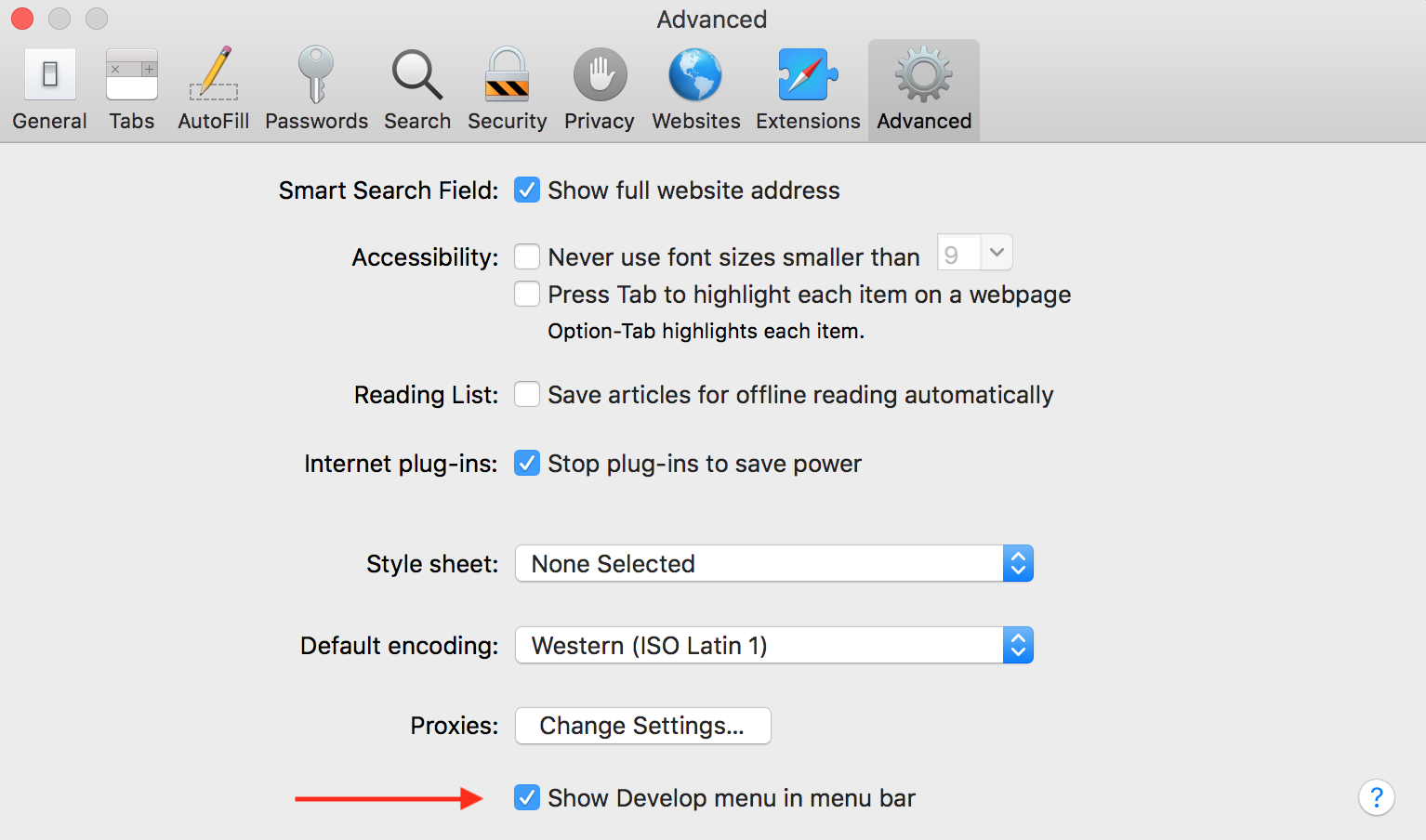
Task: Open Privacy preferences via hand icon
Action: point(600,75)
